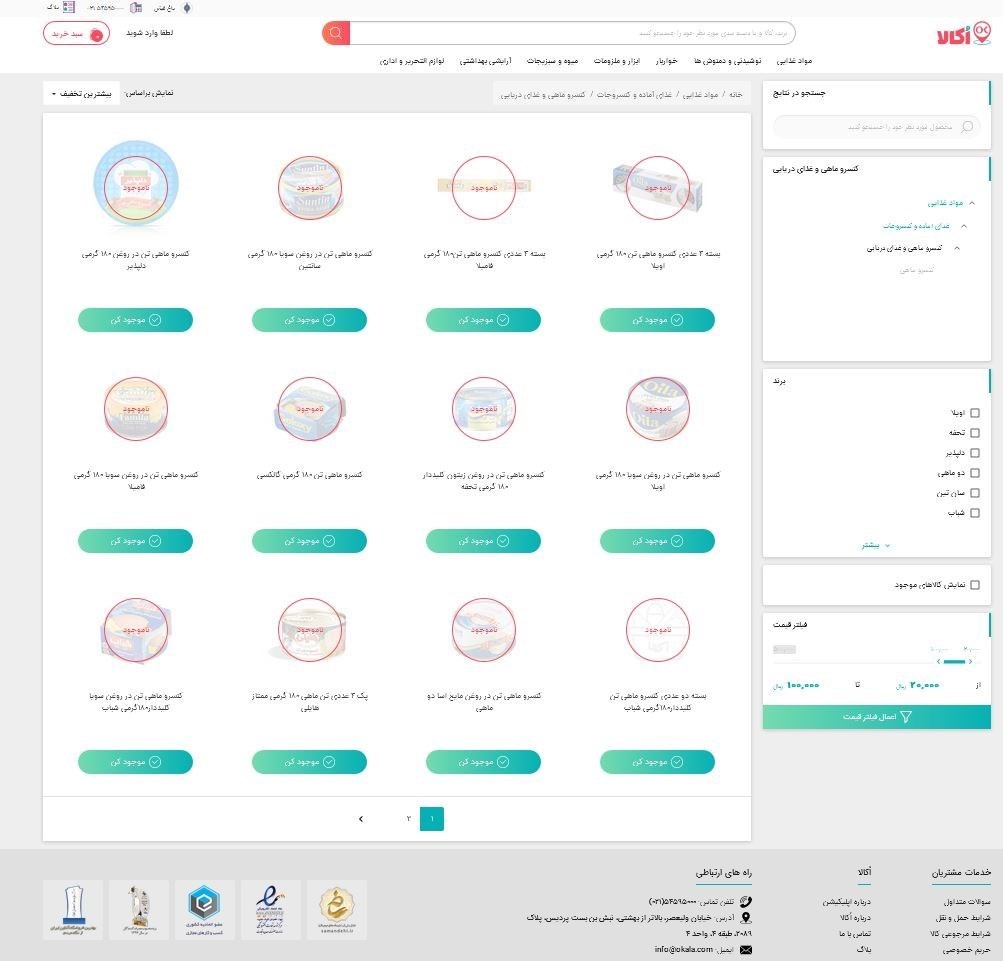Click the Samandehi gold badge in footer

336,908
